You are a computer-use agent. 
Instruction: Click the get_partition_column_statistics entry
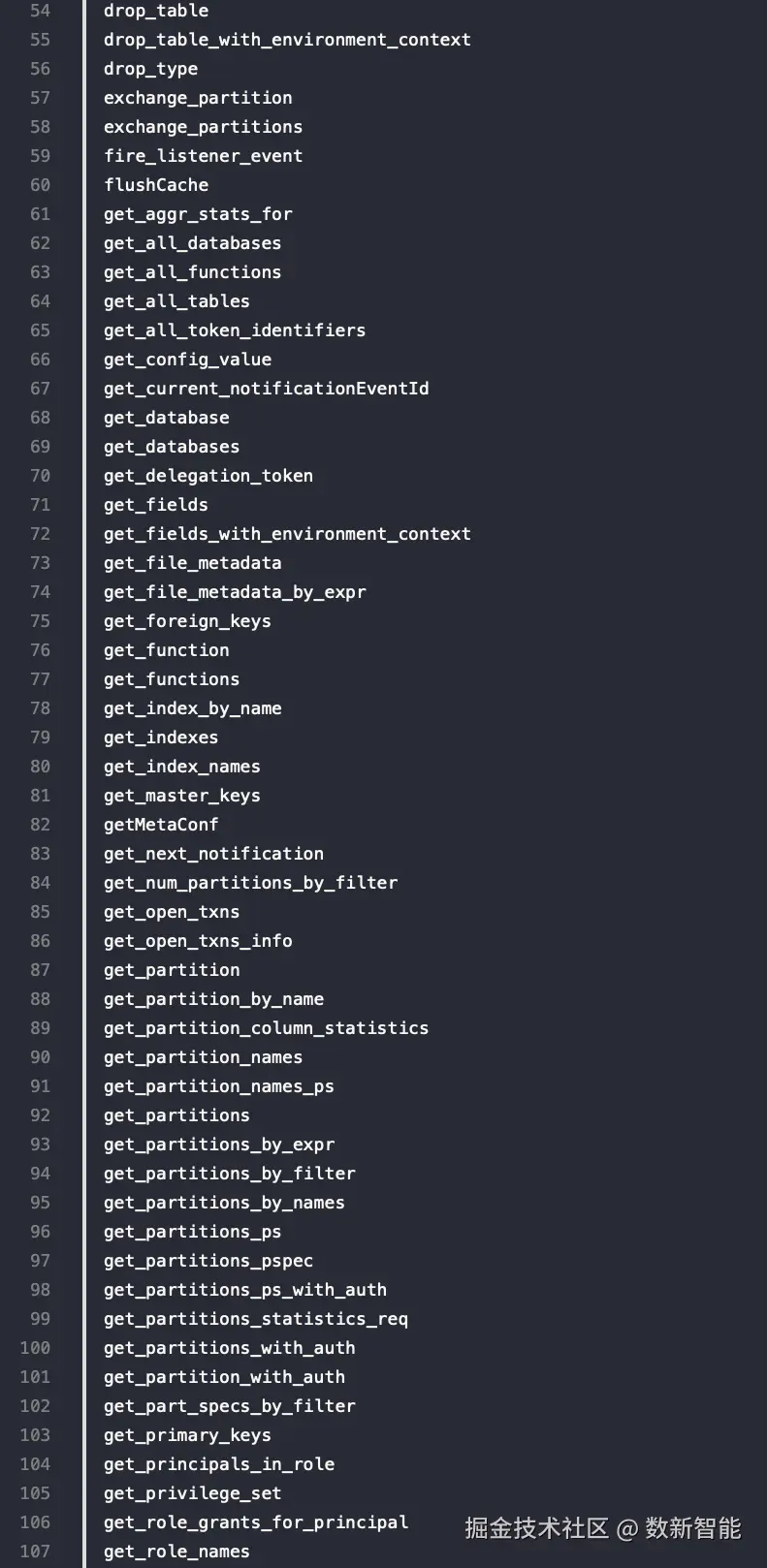266,1028
